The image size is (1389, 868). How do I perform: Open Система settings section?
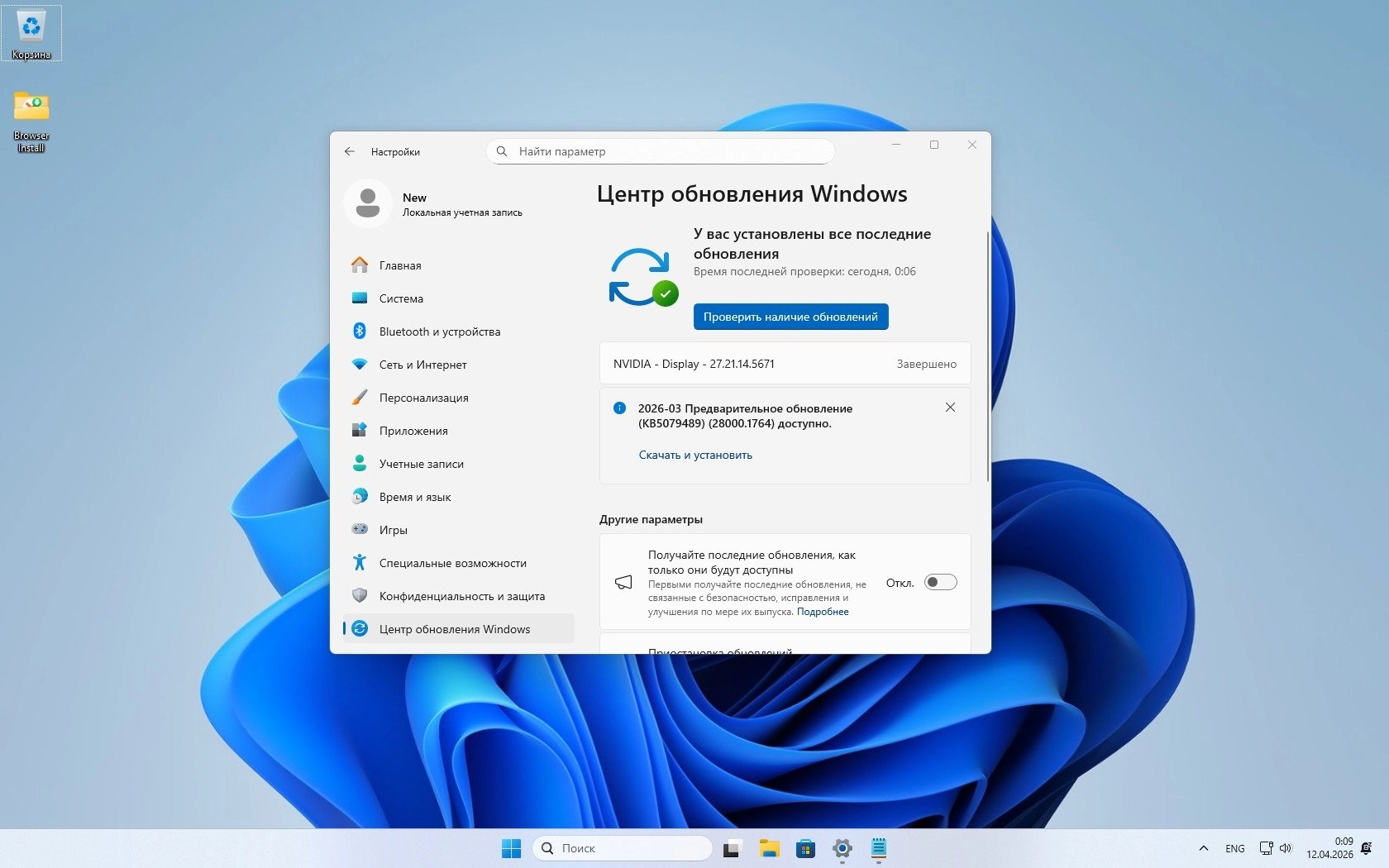point(458,298)
